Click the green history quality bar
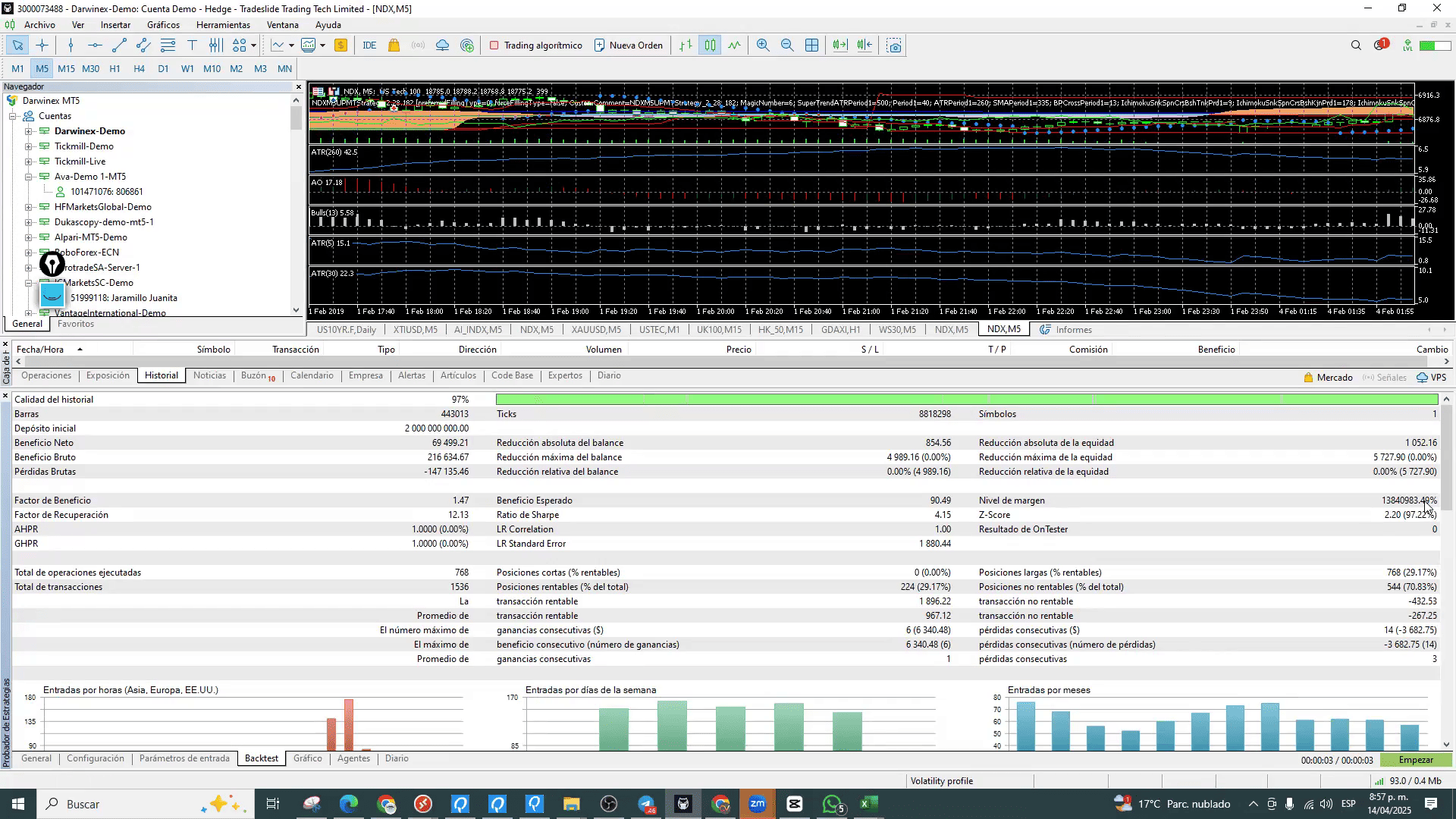 pos(967,400)
